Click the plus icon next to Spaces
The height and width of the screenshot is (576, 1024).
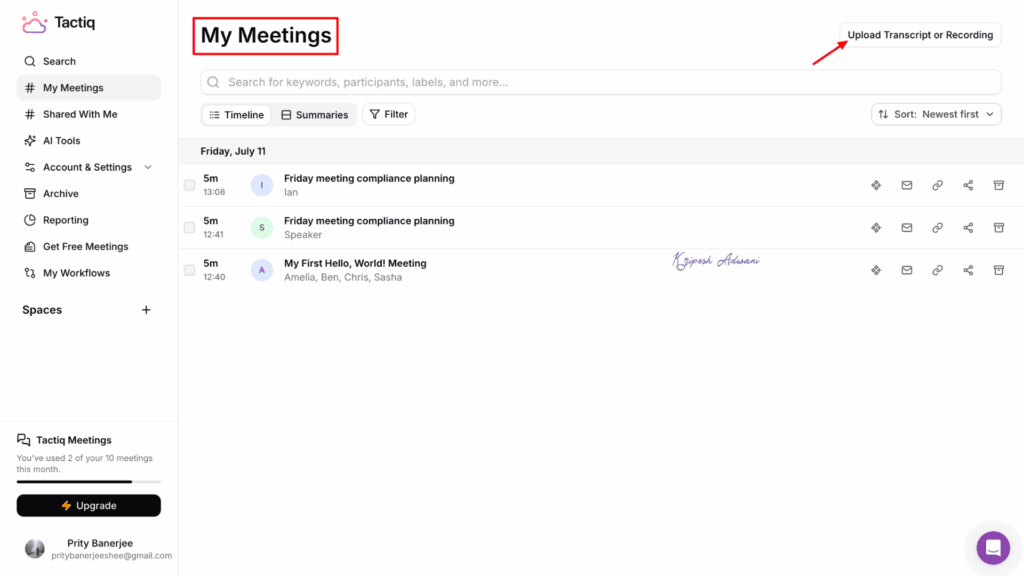point(146,310)
